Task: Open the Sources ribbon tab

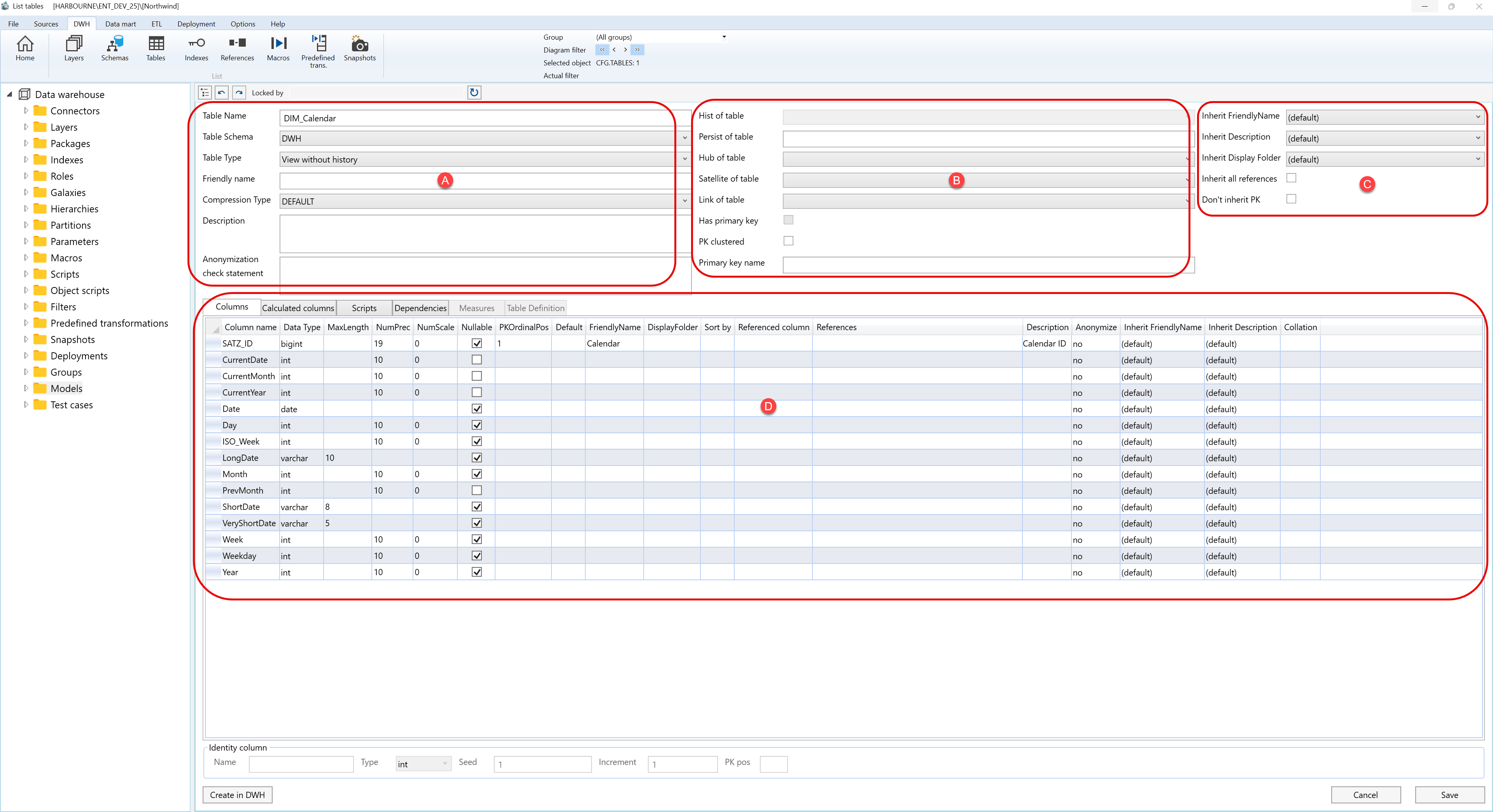Action: pos(46,24)
